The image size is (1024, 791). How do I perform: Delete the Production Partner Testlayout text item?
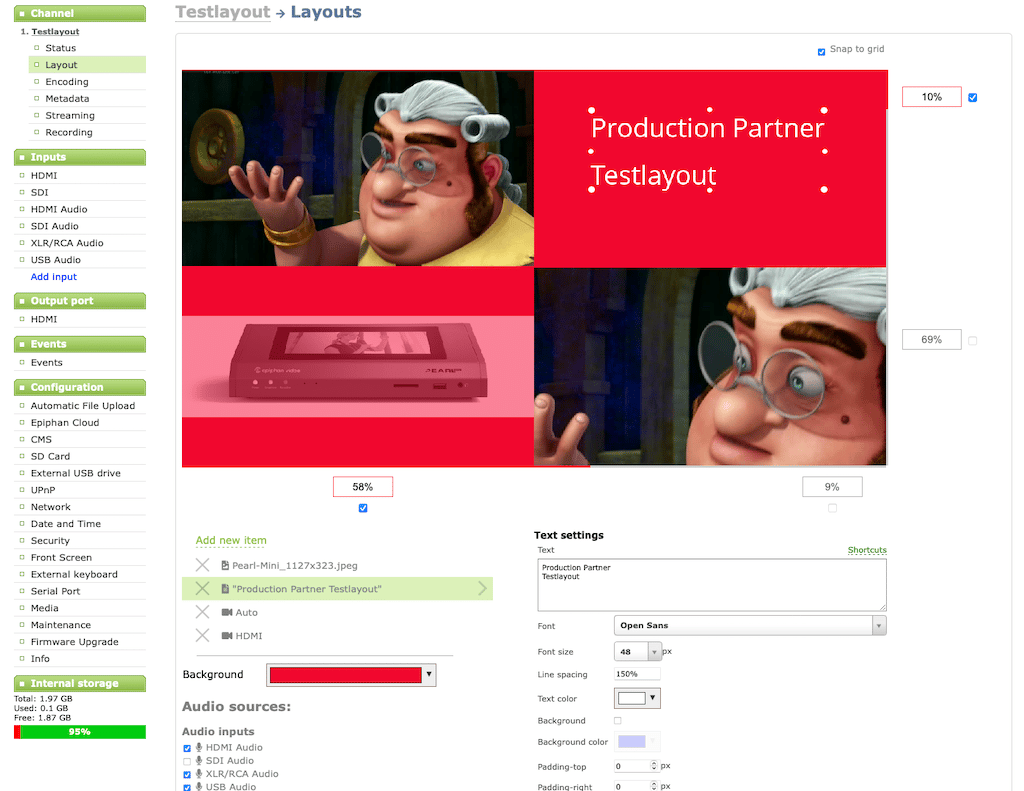click(x=203, y=589)
